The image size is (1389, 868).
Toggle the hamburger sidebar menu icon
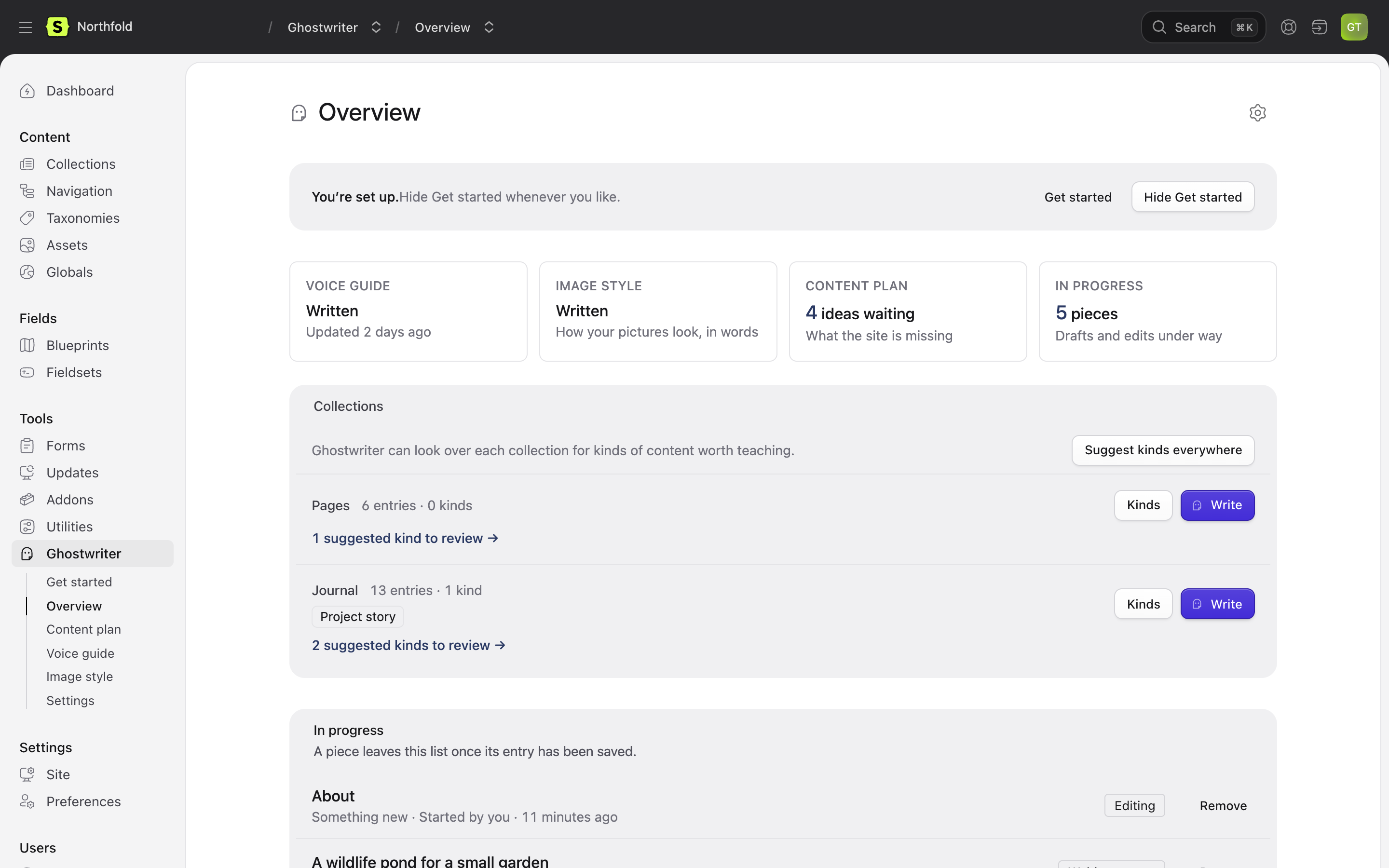(x=25, y=27)
